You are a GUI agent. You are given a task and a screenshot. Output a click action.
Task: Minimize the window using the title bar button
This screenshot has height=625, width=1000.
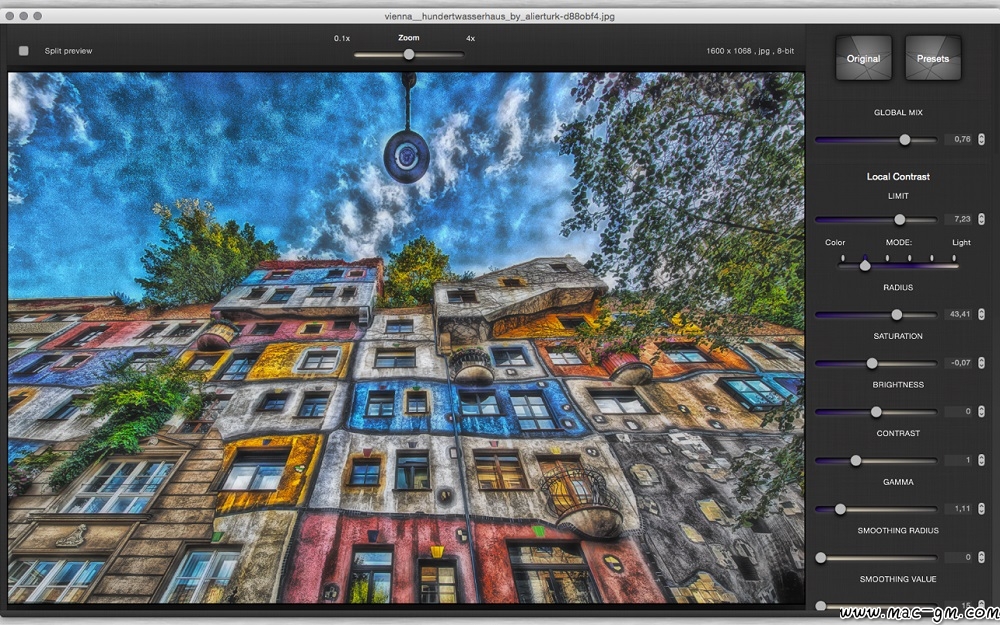24,16
